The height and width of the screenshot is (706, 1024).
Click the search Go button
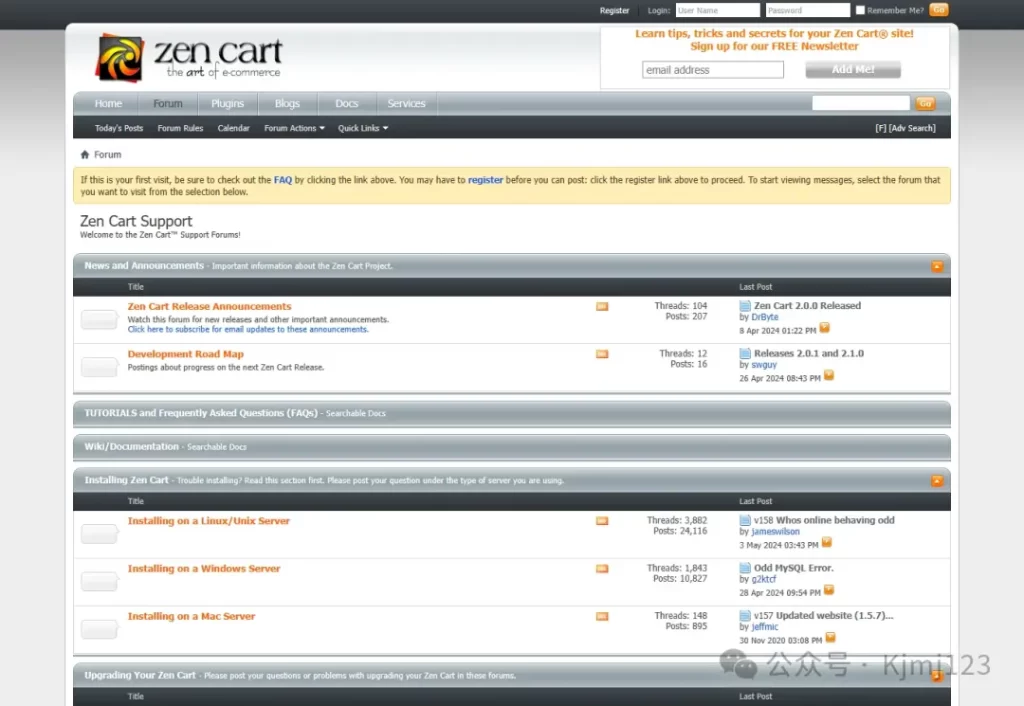coord(925,103)
